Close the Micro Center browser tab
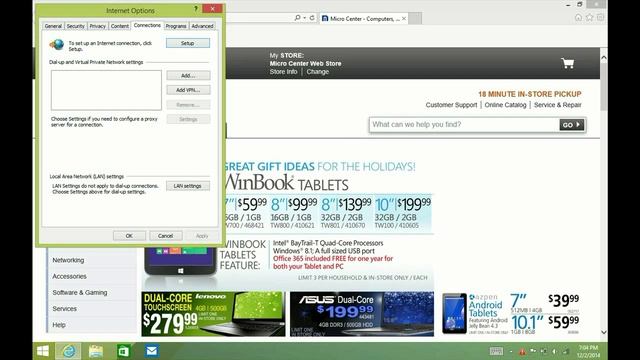640x360 pixels. (x=404, y=18)
